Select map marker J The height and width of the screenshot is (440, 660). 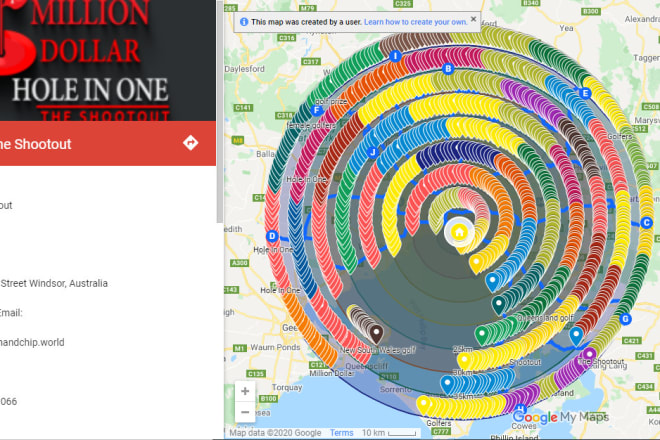pyautogui.click(x=373, y=152)
